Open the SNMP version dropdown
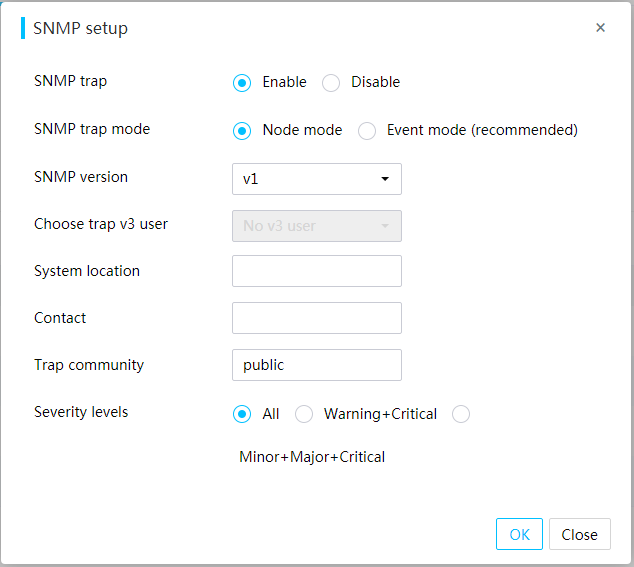 pos(317,179)
